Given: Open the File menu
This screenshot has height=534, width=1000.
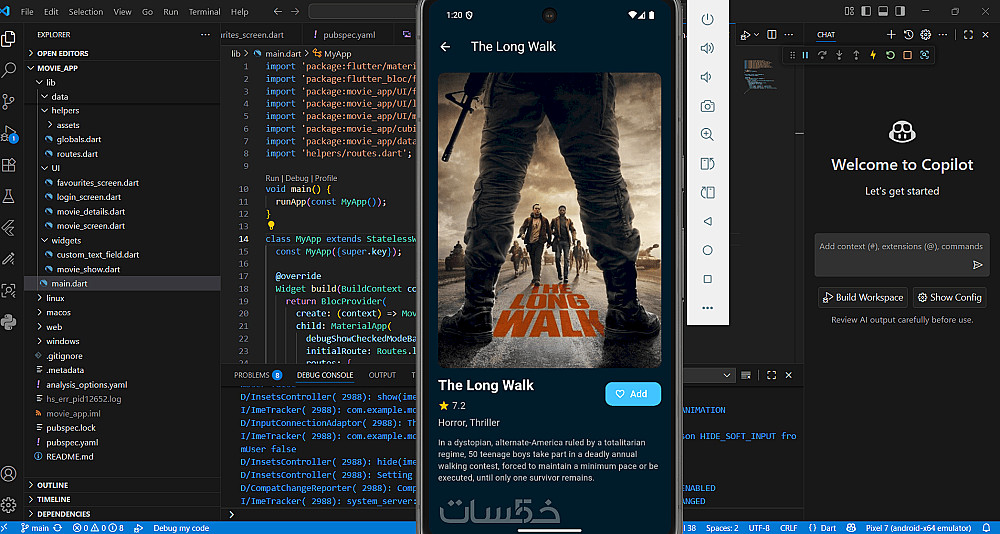Looking at the screenshot, I should (x=27, y=11).
